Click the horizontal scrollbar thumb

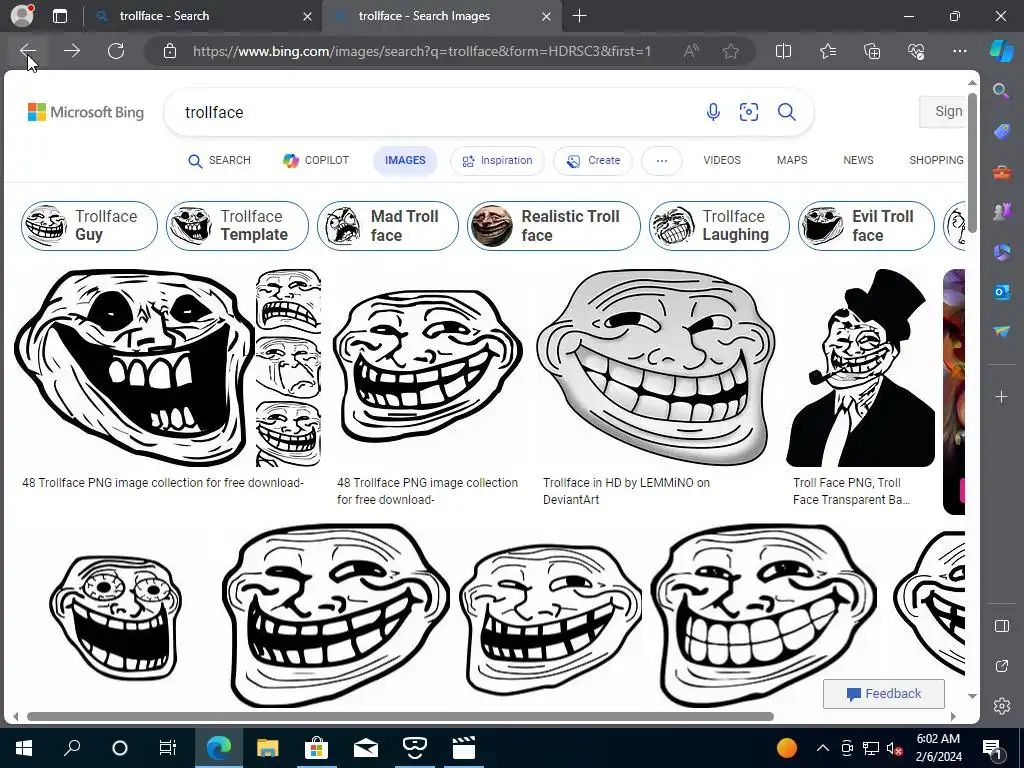coord(400,716)
